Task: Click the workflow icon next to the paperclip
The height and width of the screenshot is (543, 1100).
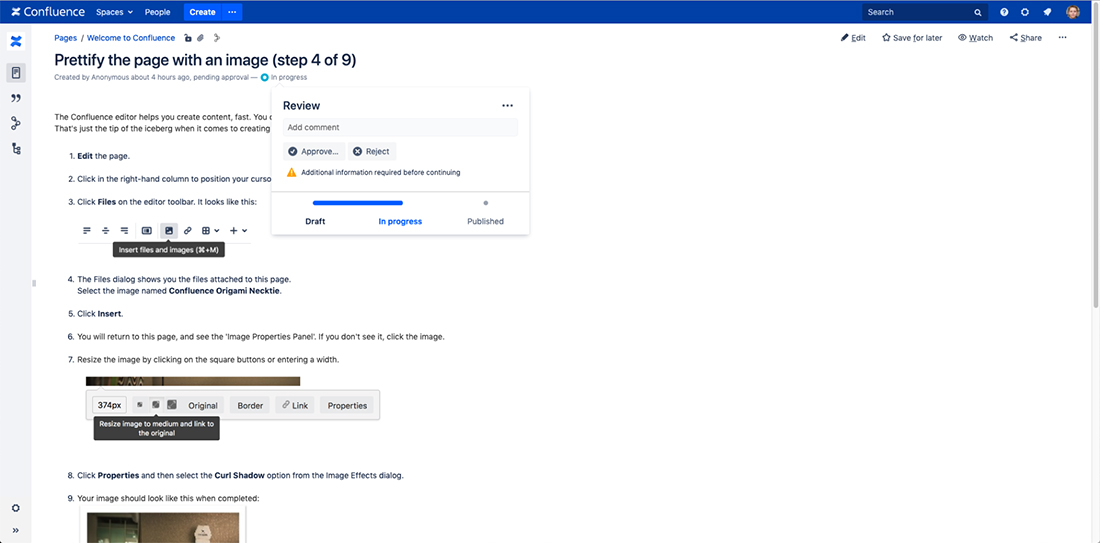Action: pyautogui.click(x=216, y=38)
